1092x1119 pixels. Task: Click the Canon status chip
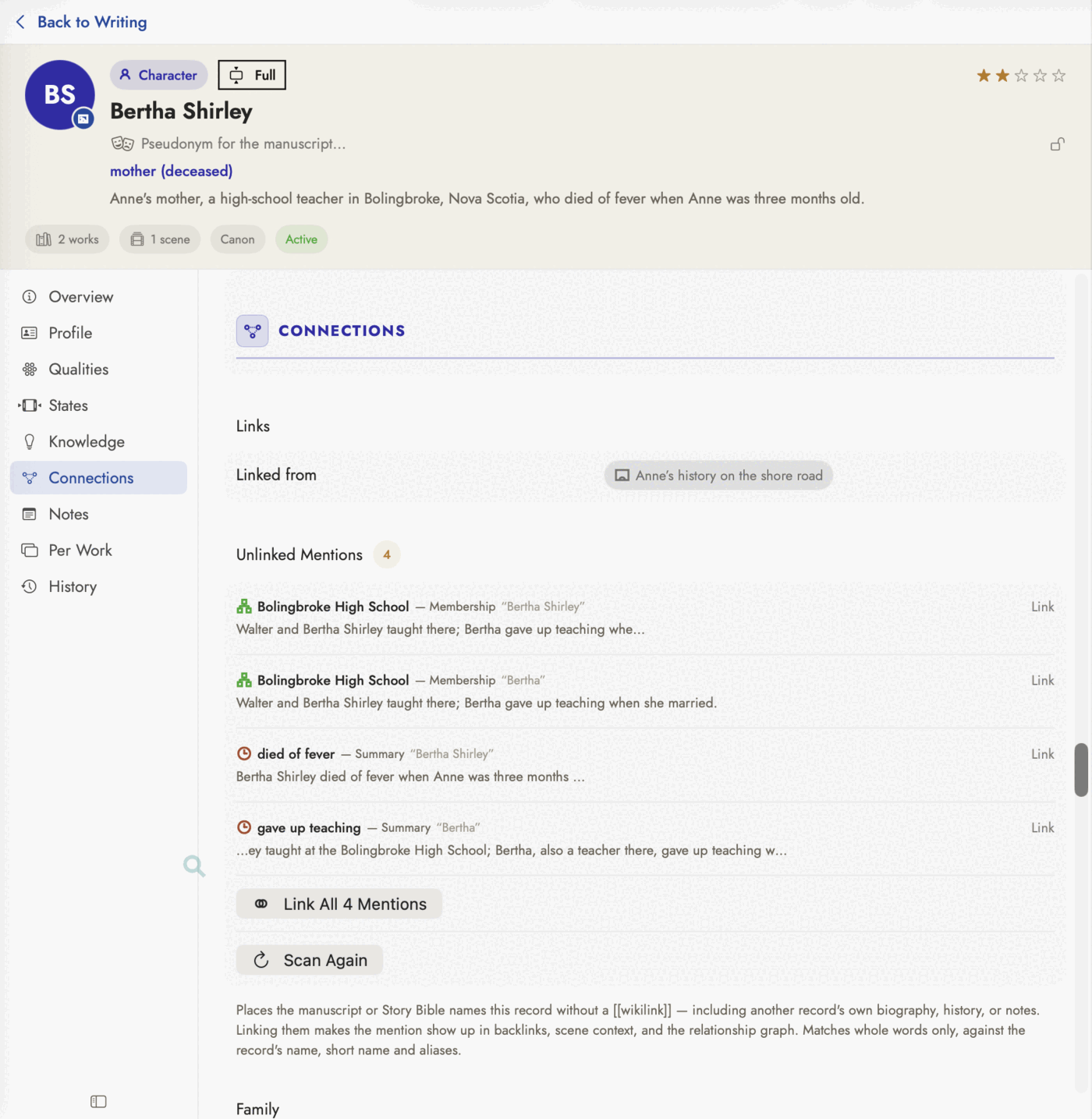point(238,239)
